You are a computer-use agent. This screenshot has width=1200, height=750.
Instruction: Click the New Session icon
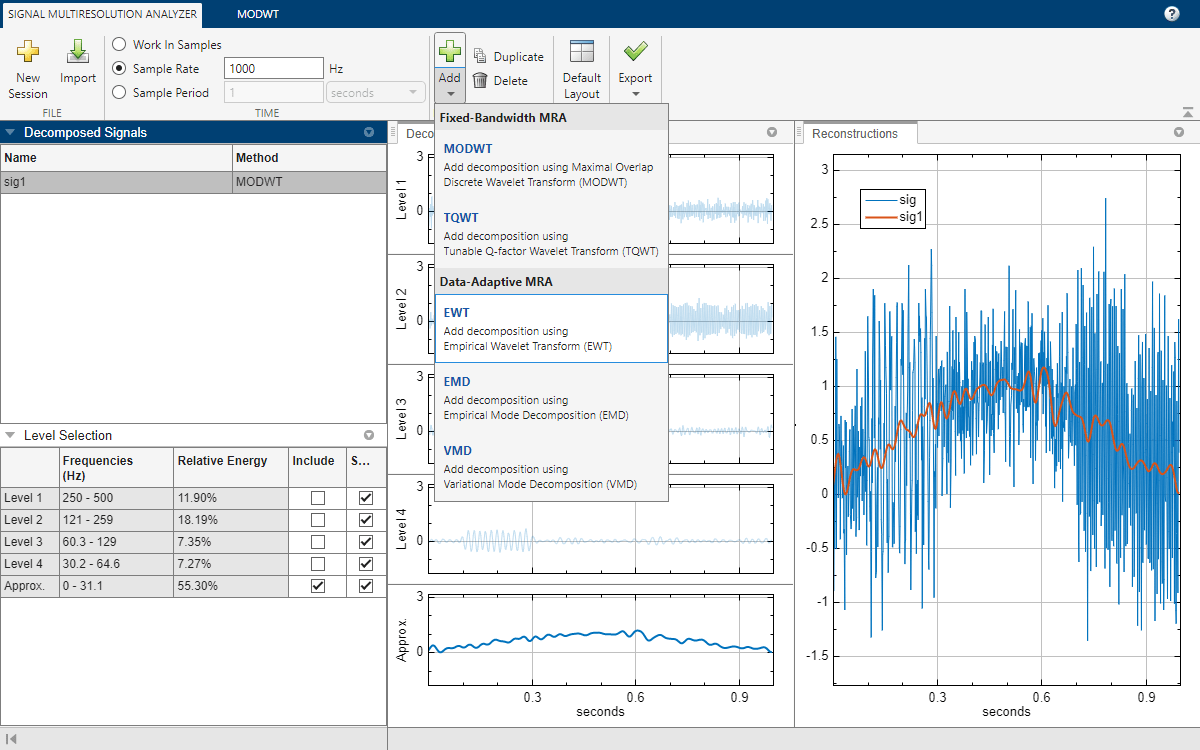[28, 52]
